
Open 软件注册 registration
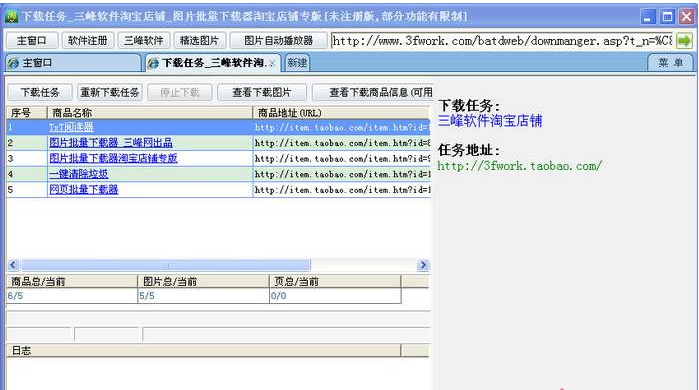(88, 41)
